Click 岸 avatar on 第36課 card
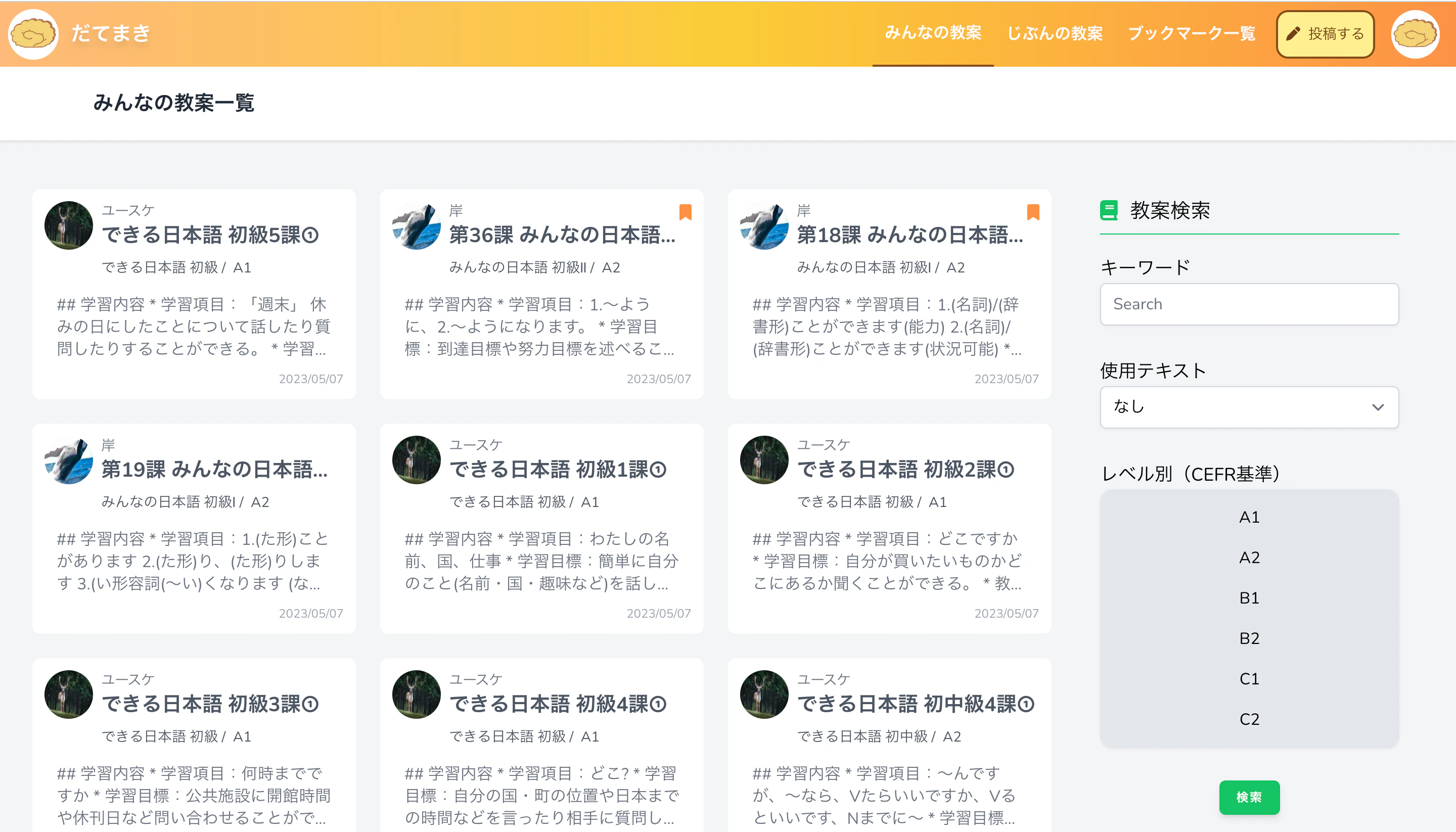Screen dimensions: 1456x832 [417, 225]
